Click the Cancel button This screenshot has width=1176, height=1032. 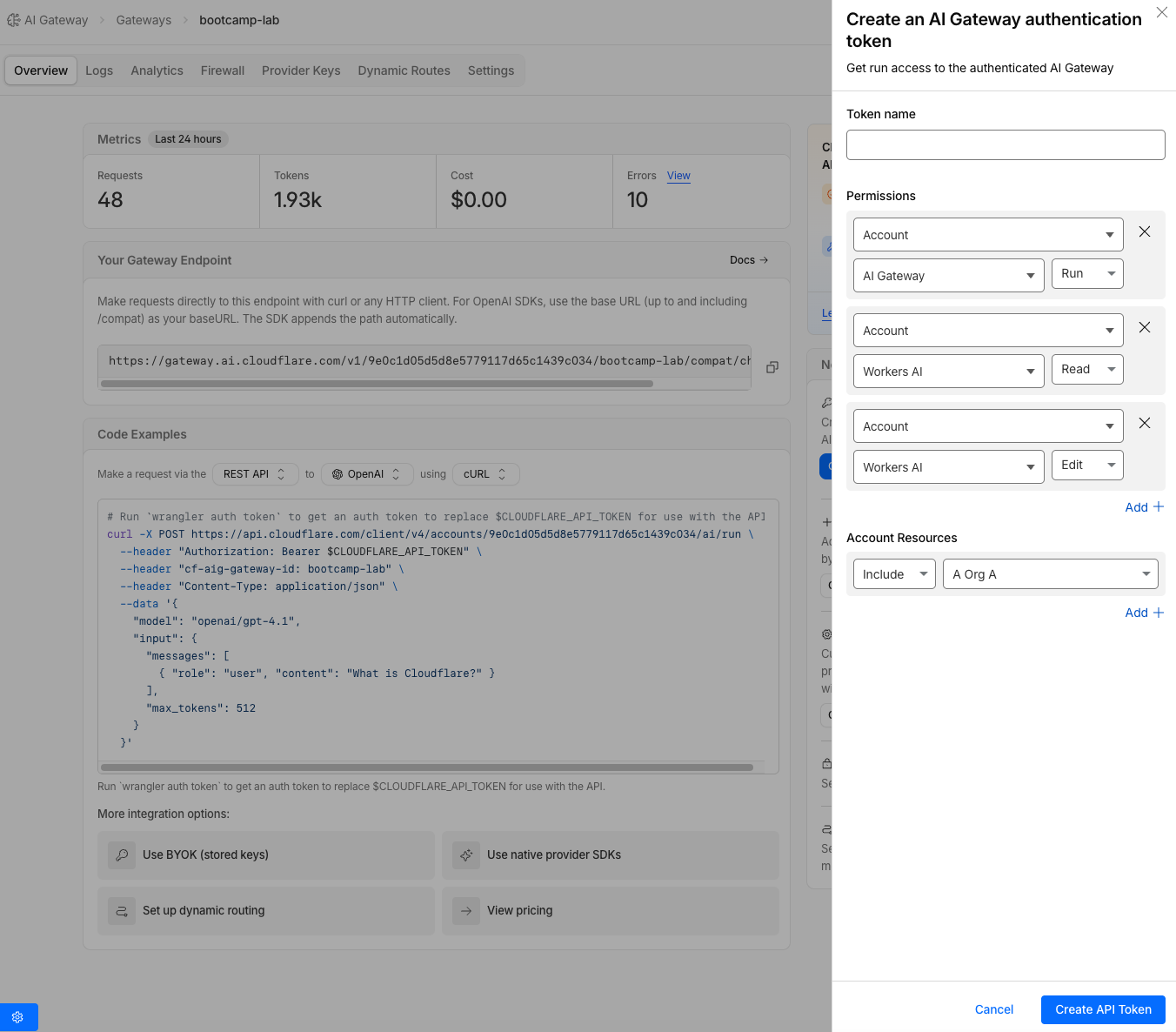point(994,1009)
